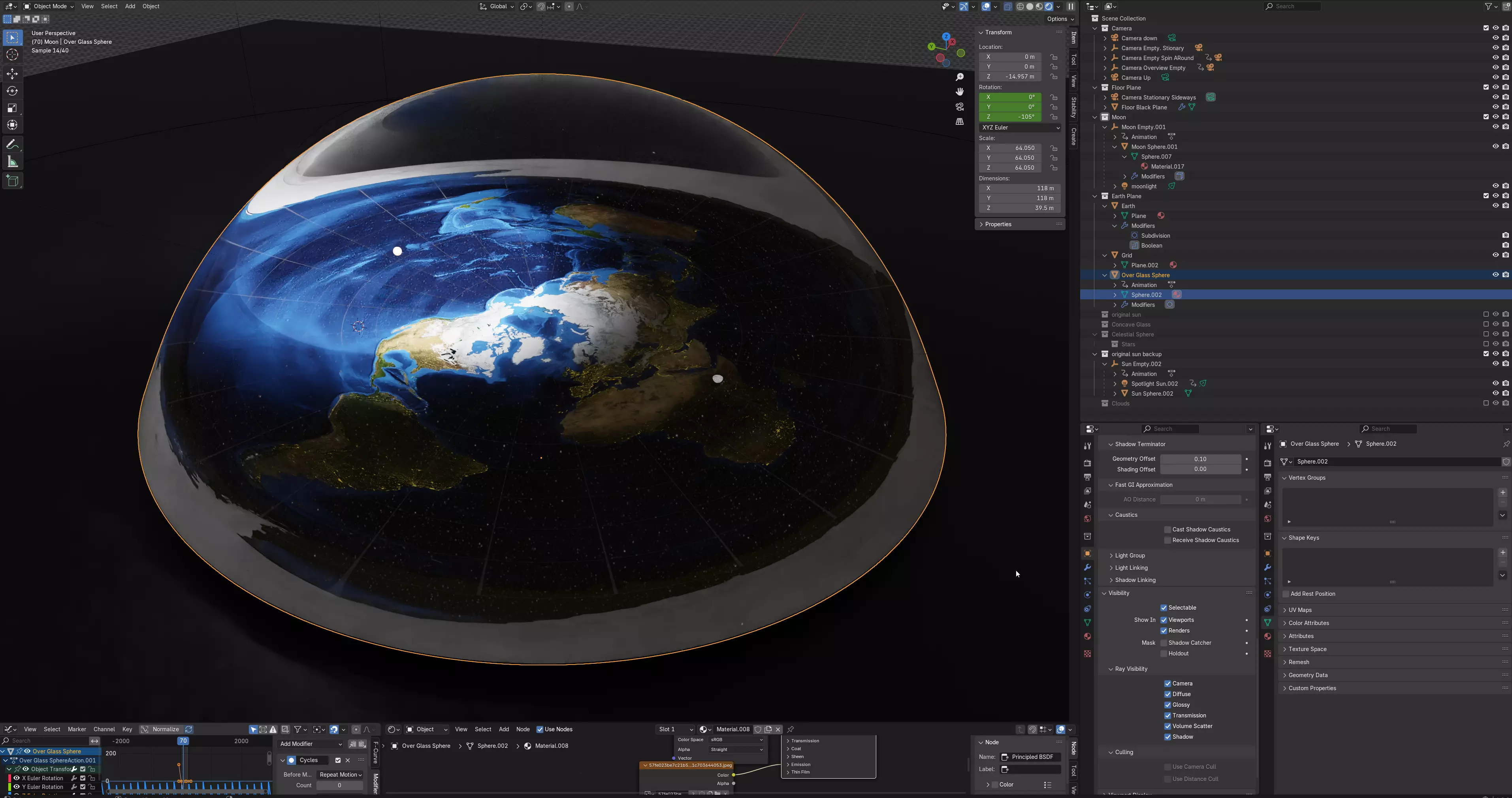
Task: Click the zoom magnifier viewport icon
Action: [x=960, y=77]
